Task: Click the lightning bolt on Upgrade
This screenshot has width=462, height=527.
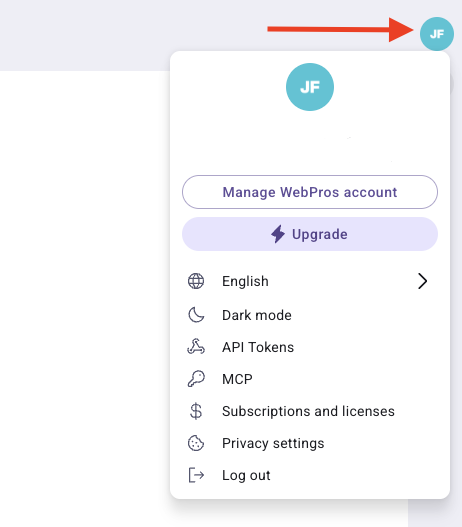Action: click(278, 234)
